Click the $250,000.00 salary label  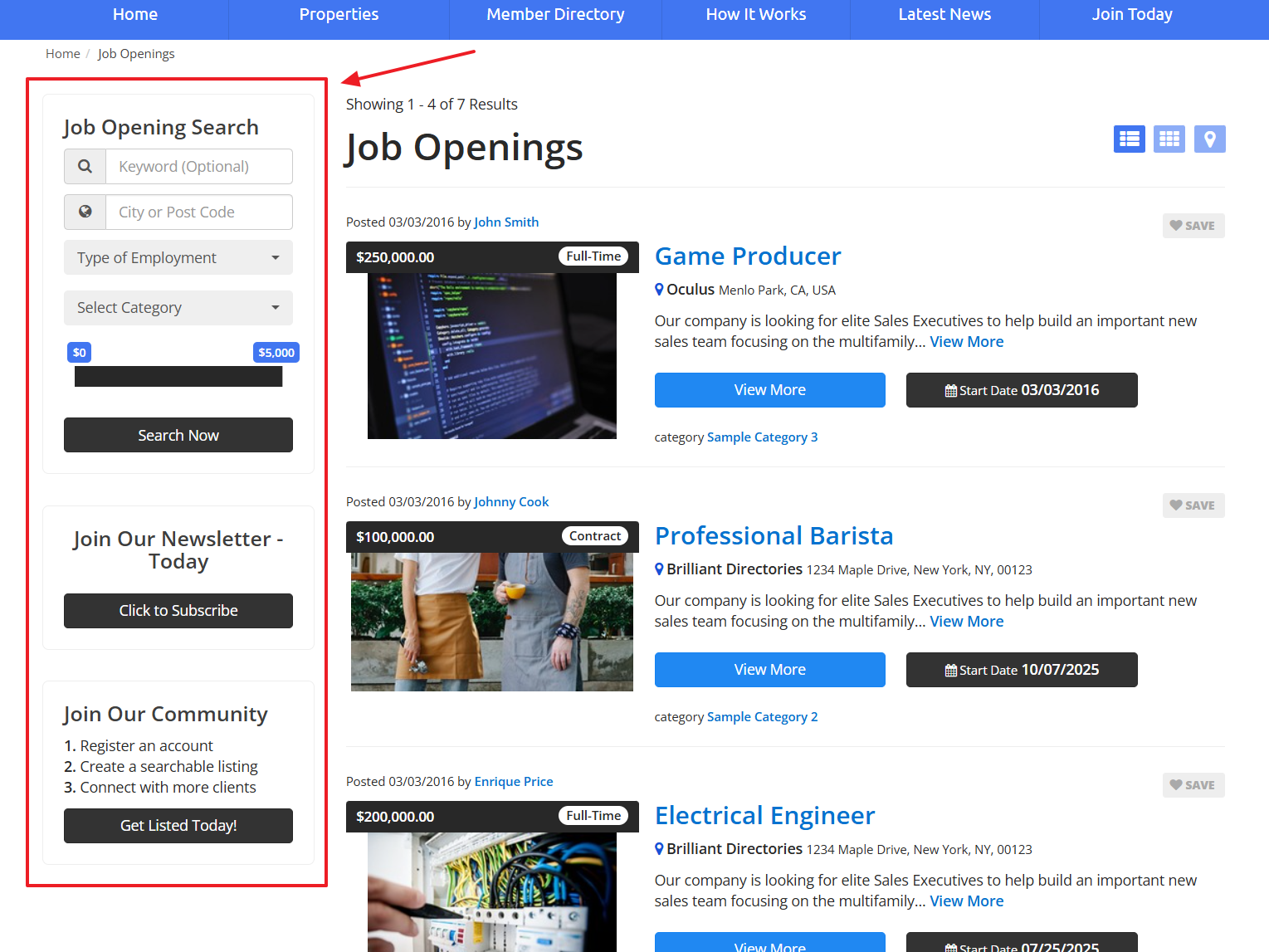click(x=395, y=257)
